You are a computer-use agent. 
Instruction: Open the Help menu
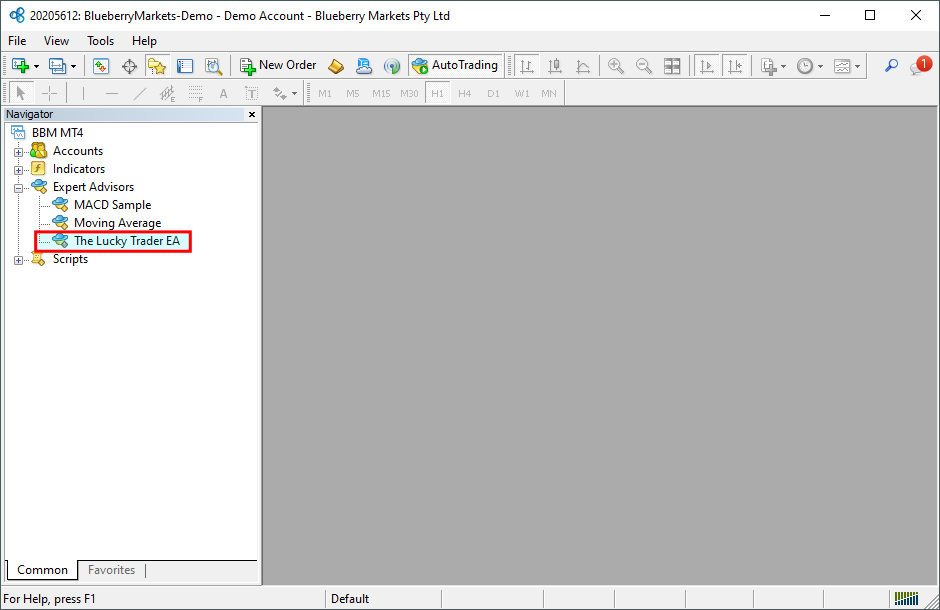click(144, 41)
